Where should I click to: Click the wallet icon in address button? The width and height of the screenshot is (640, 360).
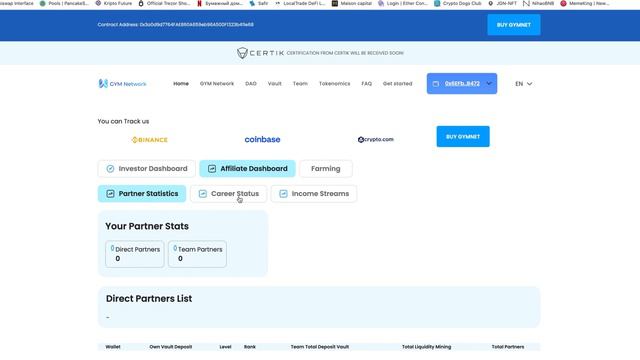click(436, 84)
